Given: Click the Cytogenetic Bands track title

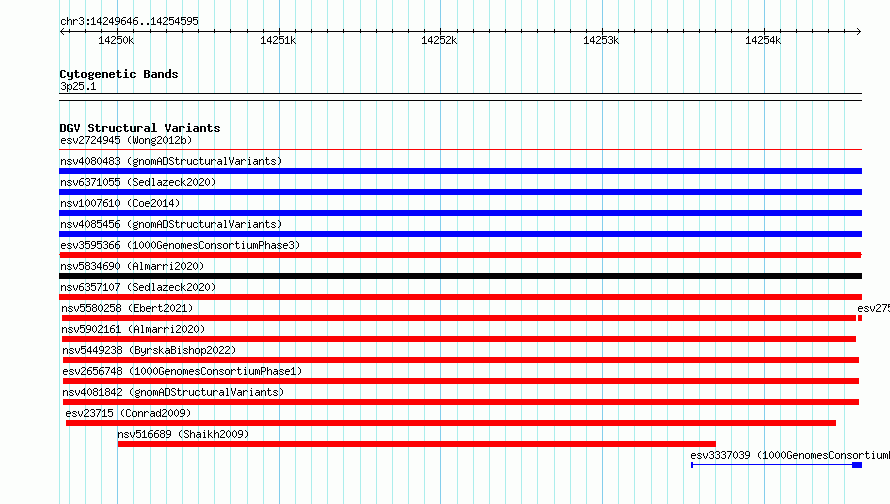Looking at the screenshot, I should click(119, 74).
